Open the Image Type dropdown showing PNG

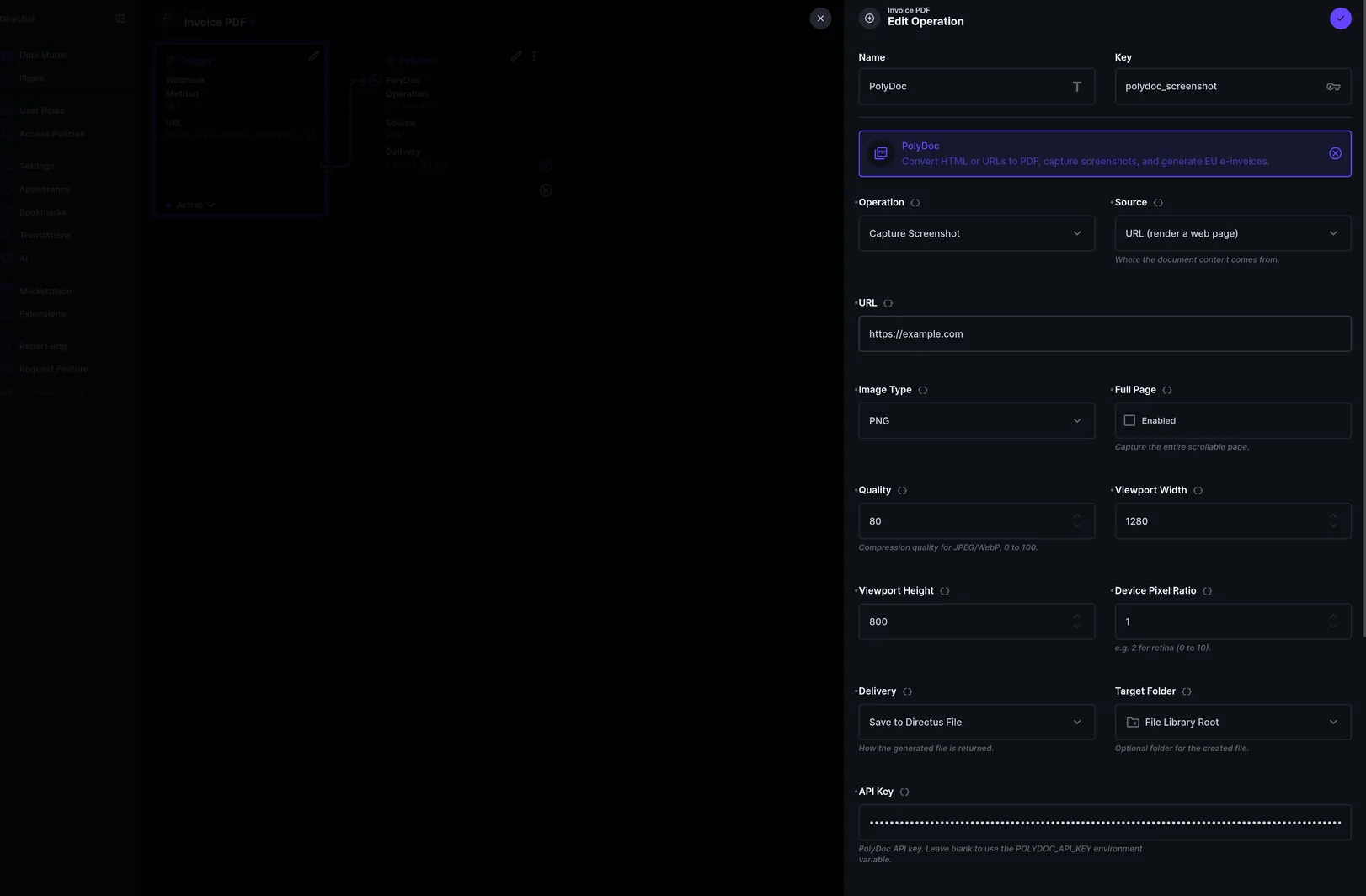coord(976,420)
